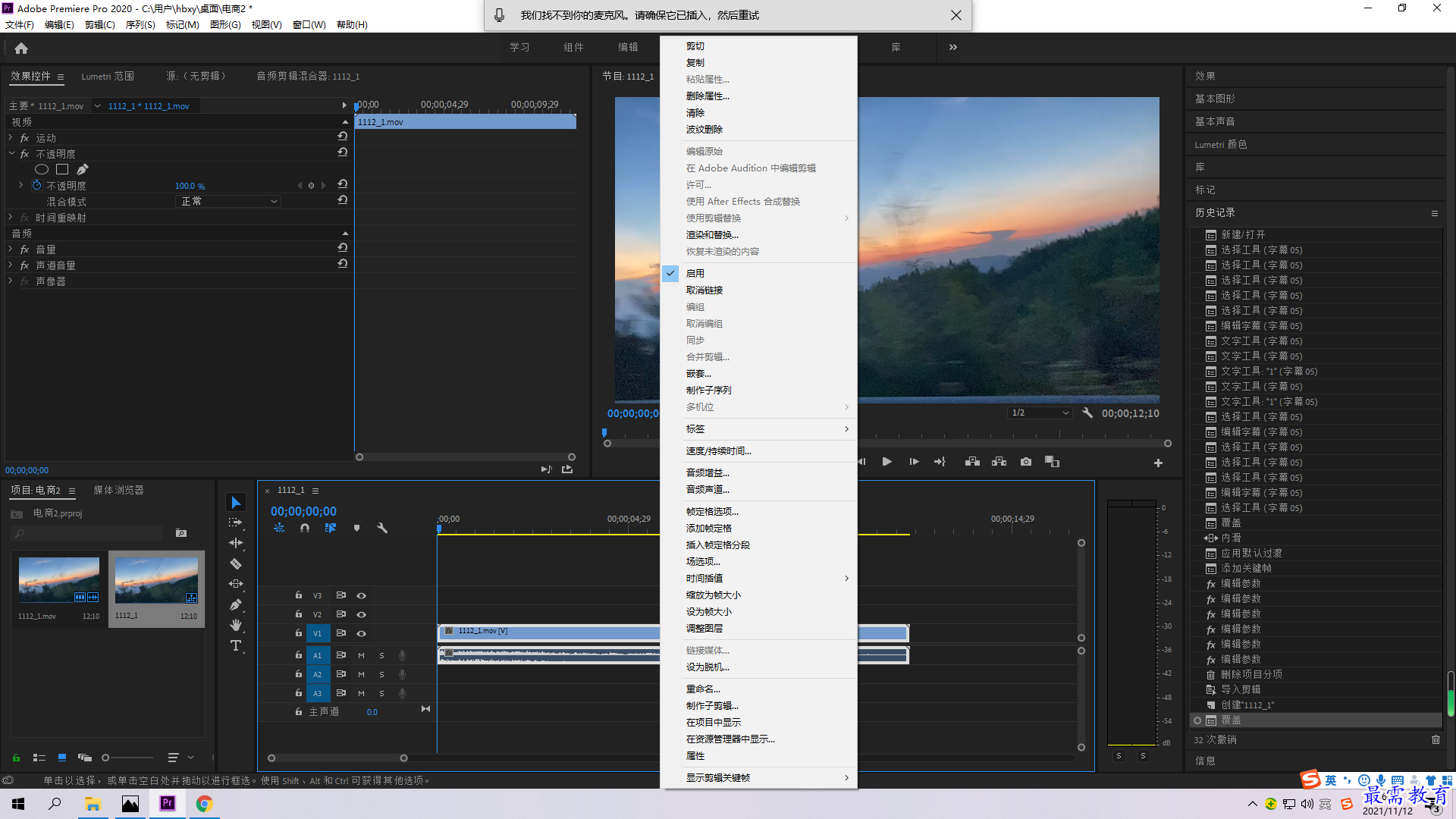Viewport: 1456px width, 819px height.
Task: Switch Project panel to icon view
Action: pos(62,758)
